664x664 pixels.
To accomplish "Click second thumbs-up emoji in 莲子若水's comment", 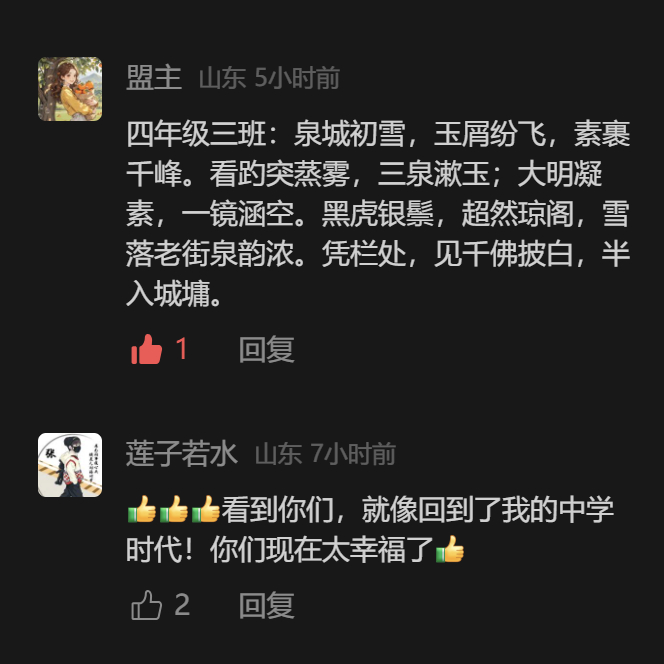I will 174,509.
